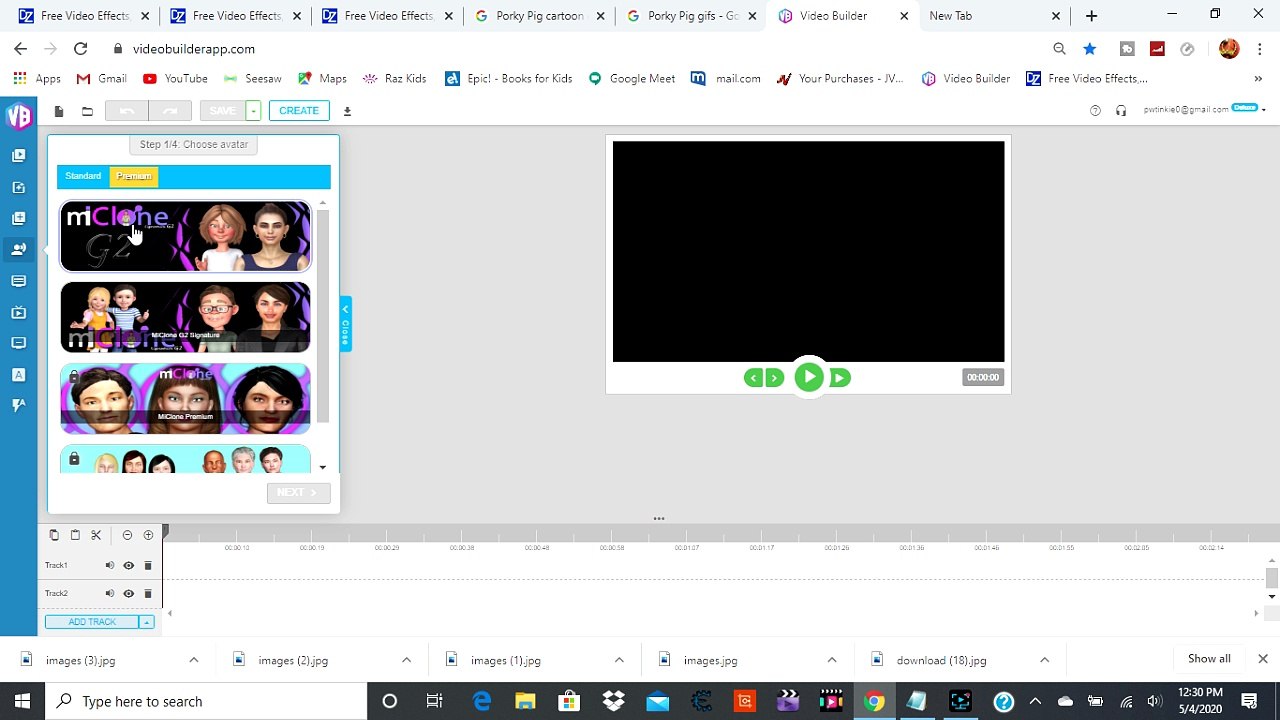
Task: Open the captions sidebar icon
Action: coord(18,281)
